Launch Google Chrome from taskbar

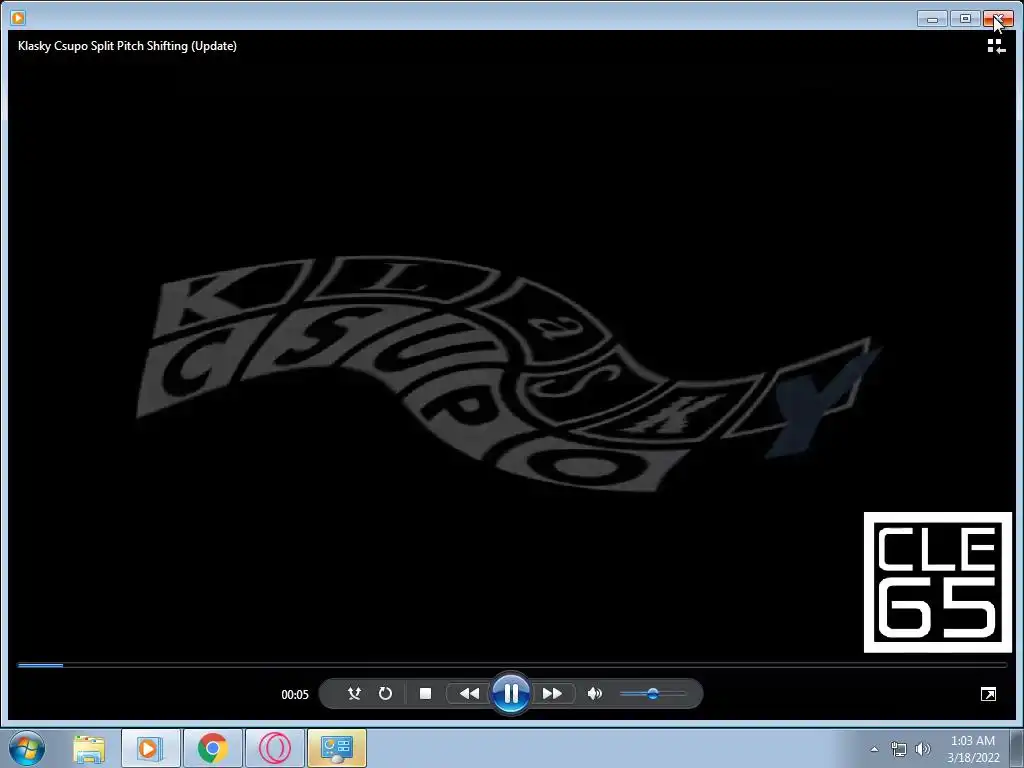[212, 748]
